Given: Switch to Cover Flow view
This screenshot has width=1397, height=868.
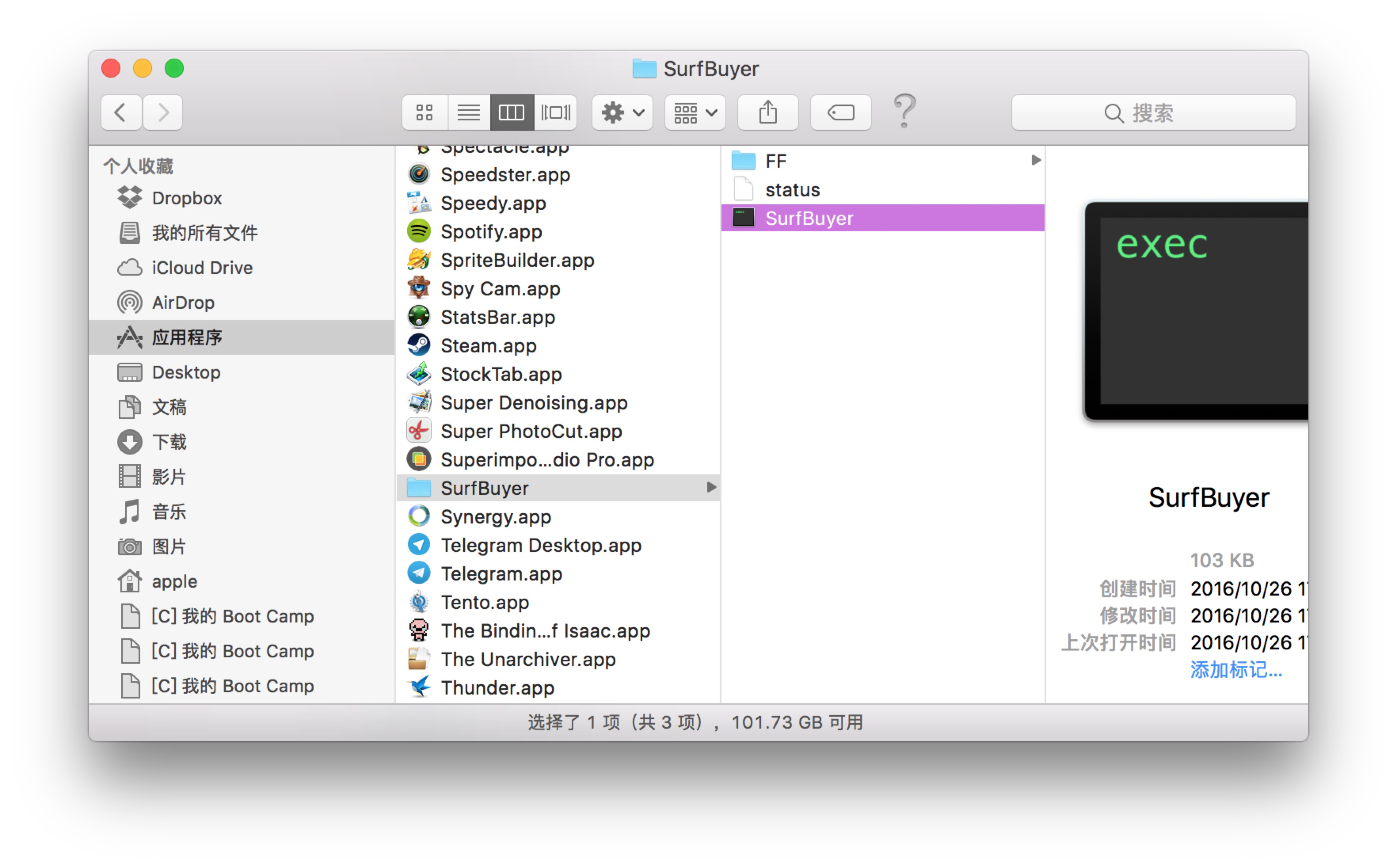Looking at the screenshot, I should pos(555,112).
